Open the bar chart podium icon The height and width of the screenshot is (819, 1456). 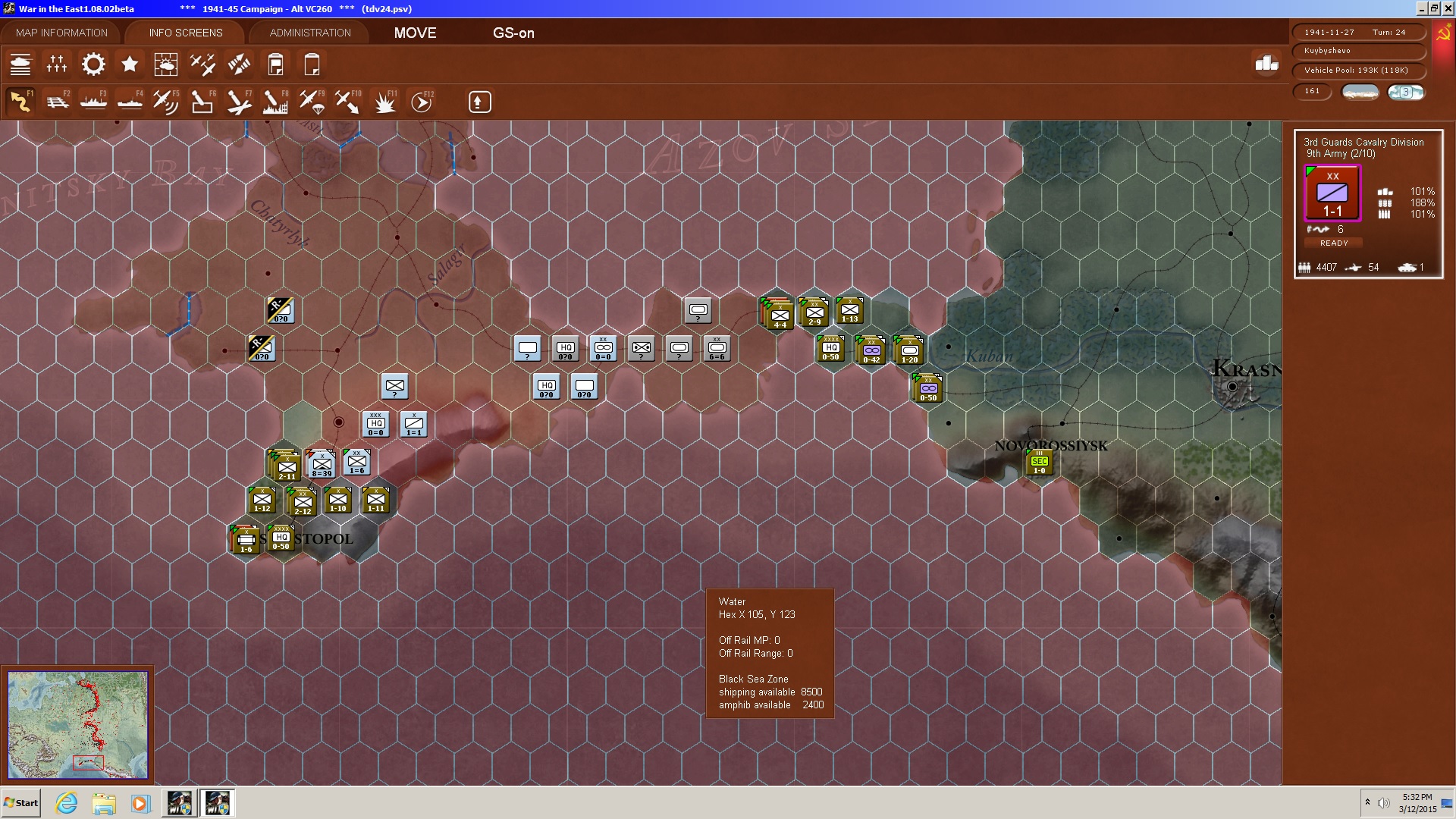(1266, 64)
